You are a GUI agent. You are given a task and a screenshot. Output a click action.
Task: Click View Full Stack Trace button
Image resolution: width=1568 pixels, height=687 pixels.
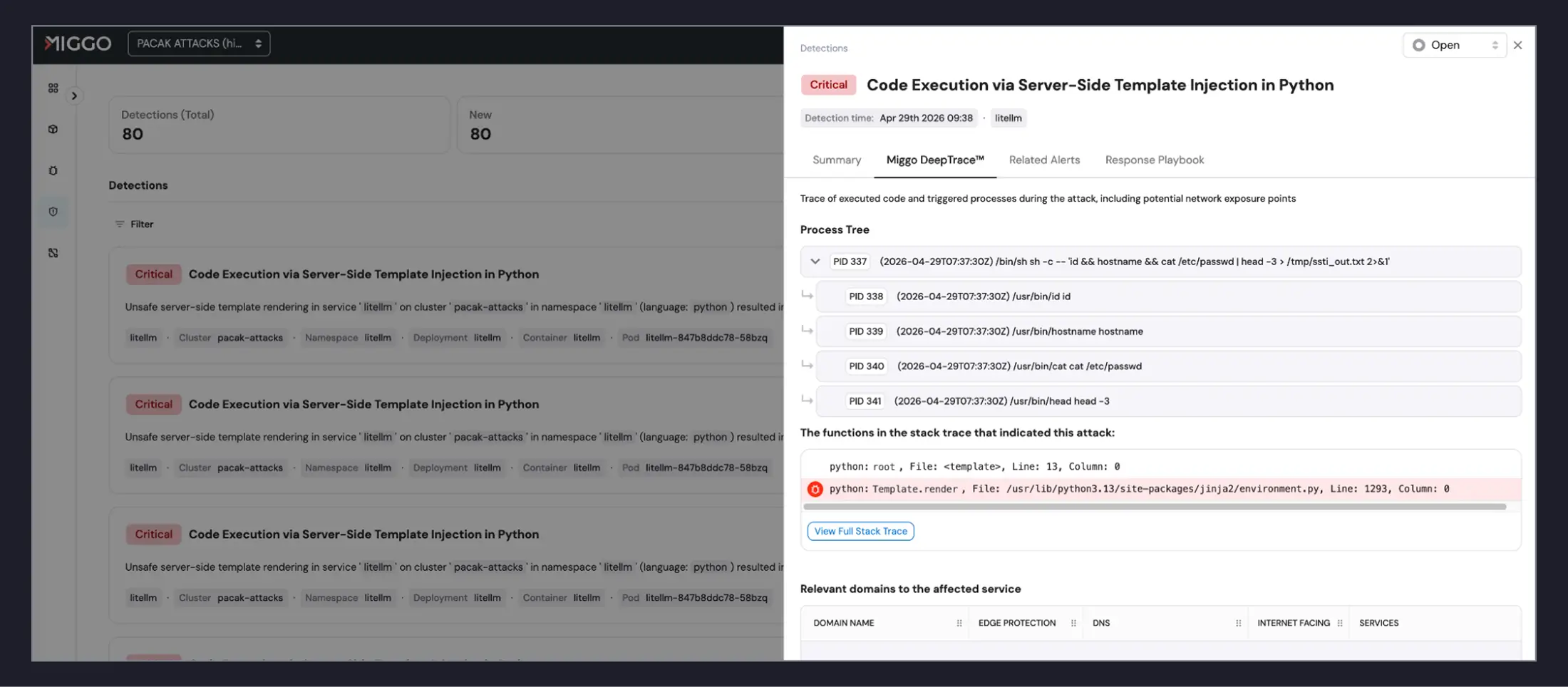tap(860, 531)
